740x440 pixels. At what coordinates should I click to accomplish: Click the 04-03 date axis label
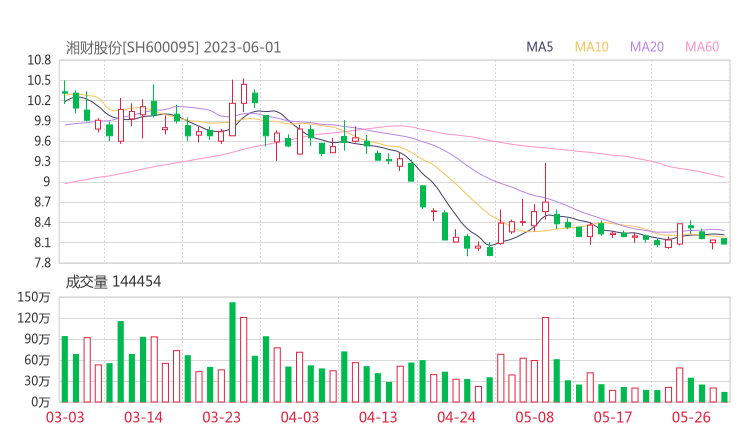(x=300, y=417)
